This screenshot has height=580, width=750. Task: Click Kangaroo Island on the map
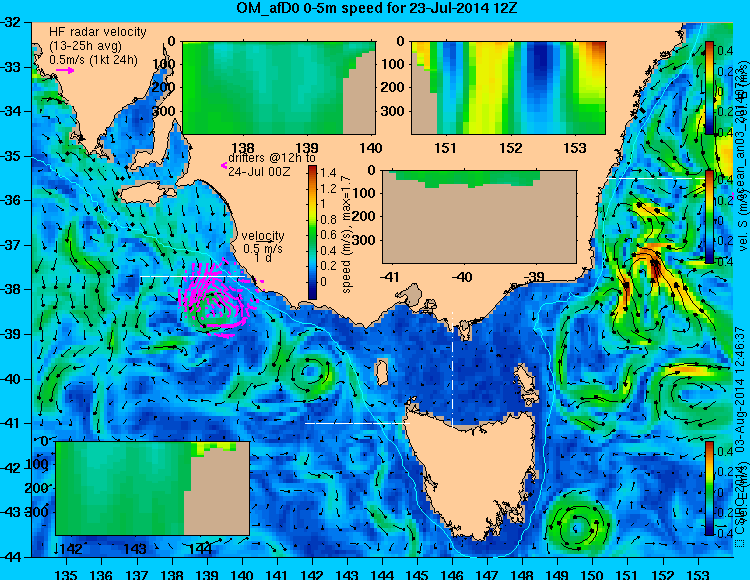pyautogui.click(x=146, y=192)
